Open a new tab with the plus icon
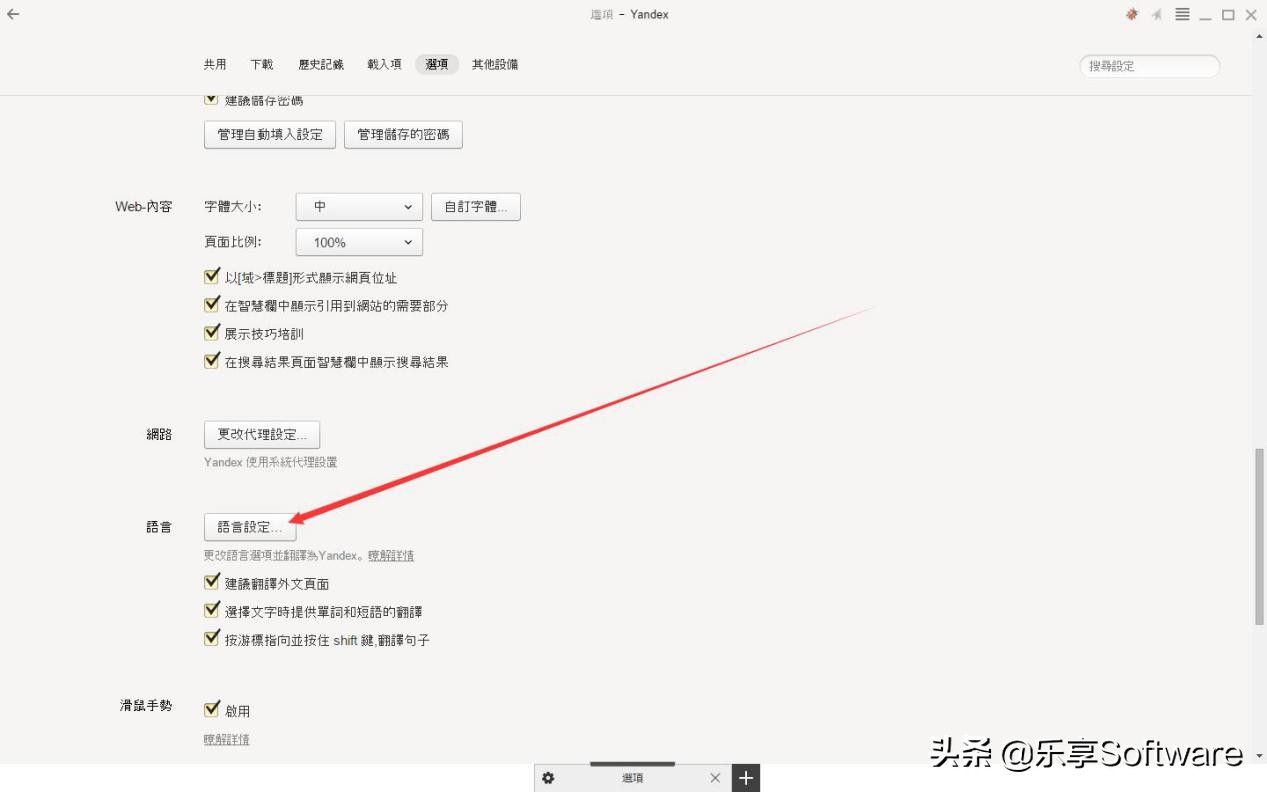Viewport: 1267px width, 792px height. click(746, 777)
